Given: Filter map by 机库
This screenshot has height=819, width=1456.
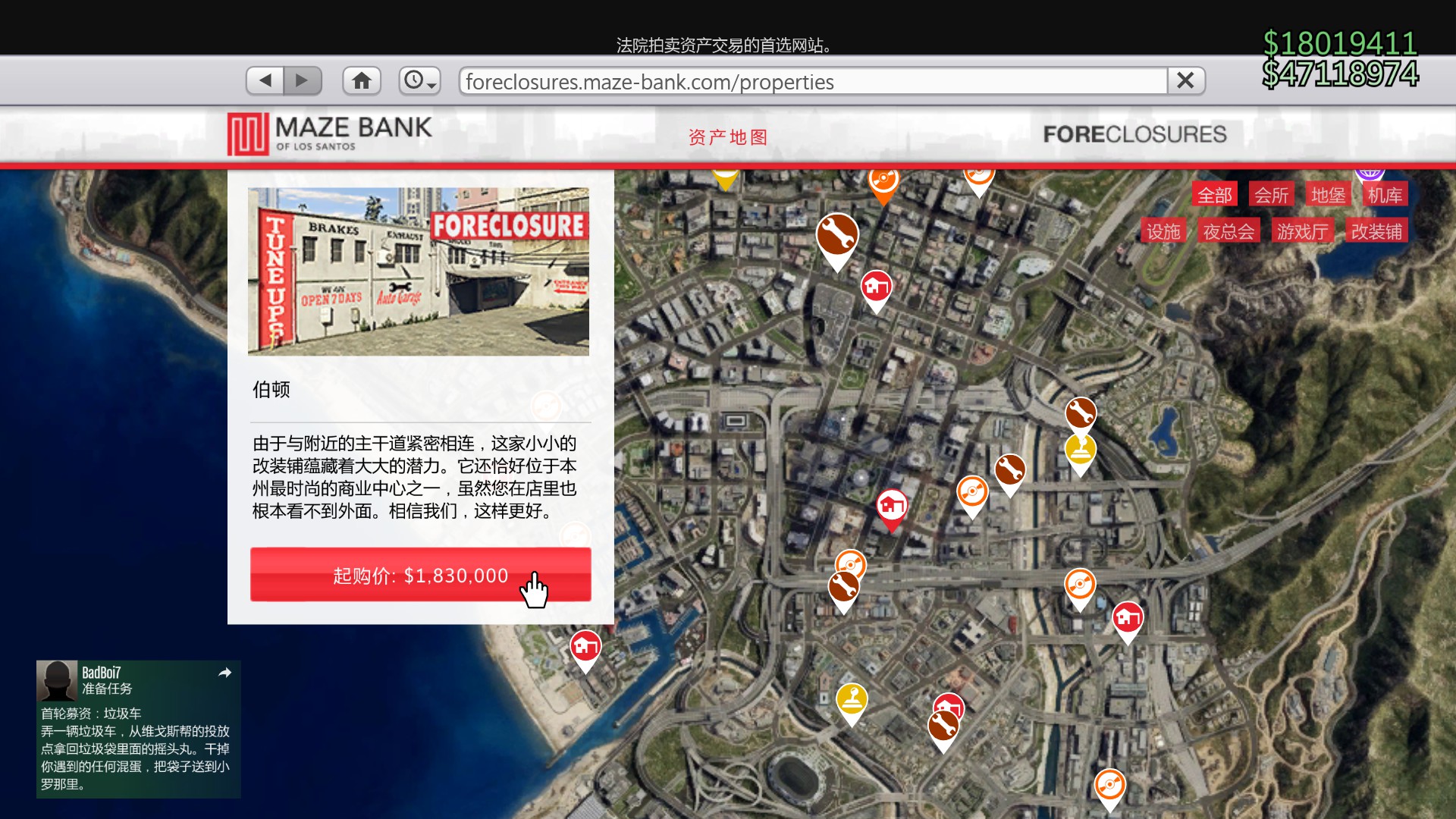Looking at the screenshot, I should point(1385,195).
